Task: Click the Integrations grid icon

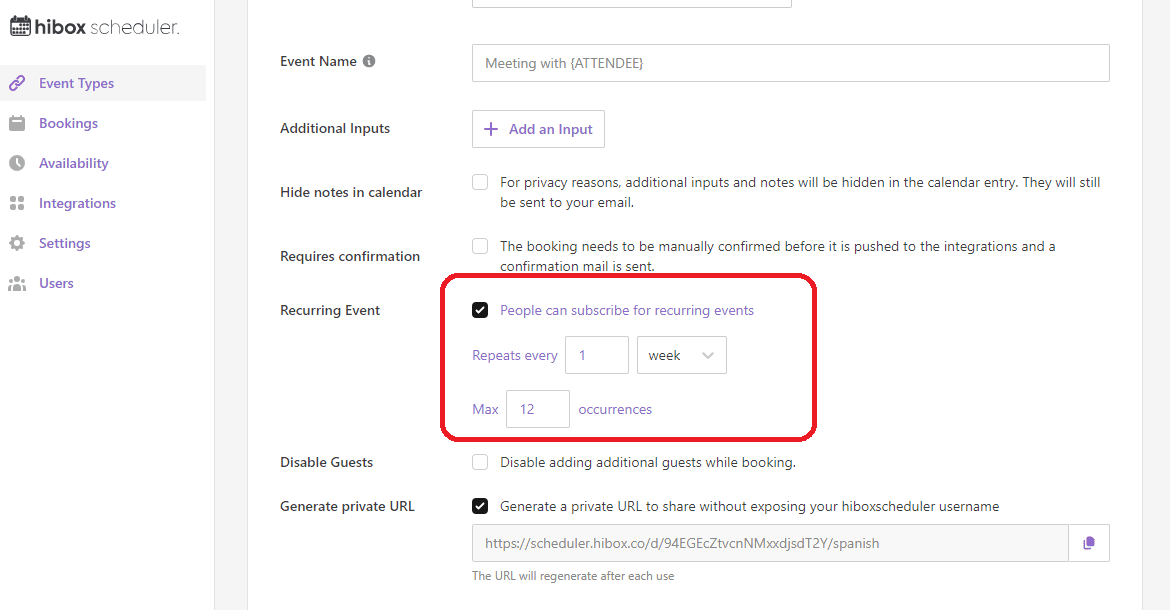Action: (x=17, y=203)
